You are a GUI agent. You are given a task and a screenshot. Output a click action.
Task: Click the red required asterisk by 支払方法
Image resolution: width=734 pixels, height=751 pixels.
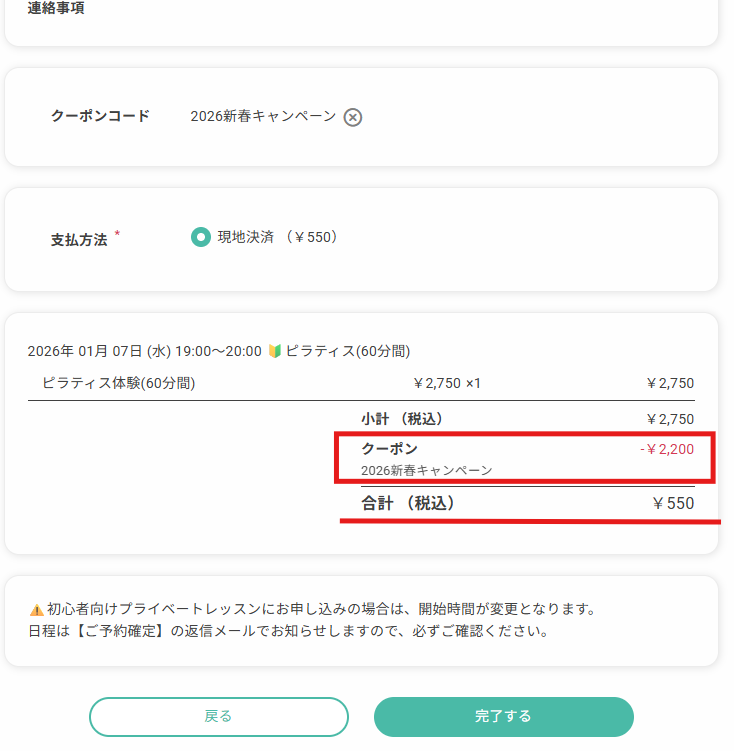[x=117, y=234]
